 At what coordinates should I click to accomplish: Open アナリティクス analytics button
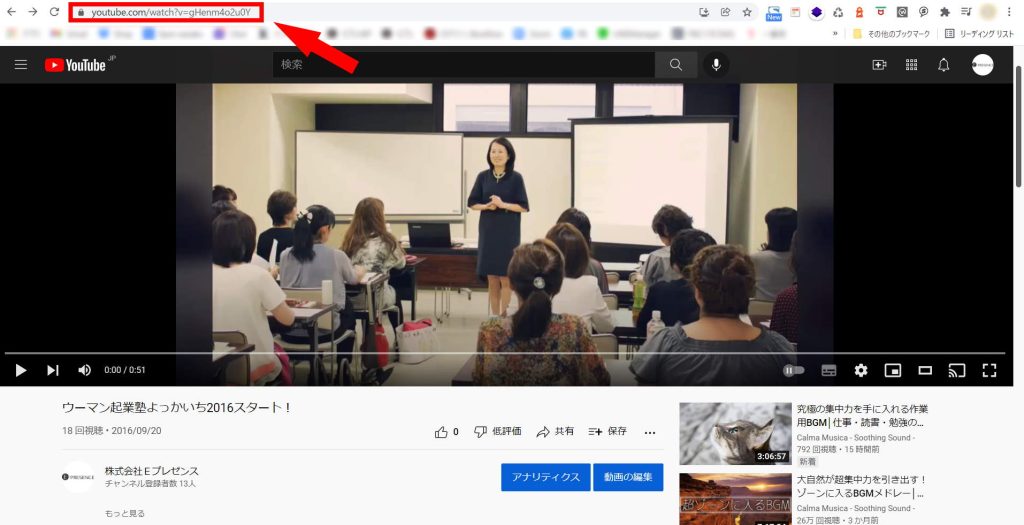[x=546, y=477]
